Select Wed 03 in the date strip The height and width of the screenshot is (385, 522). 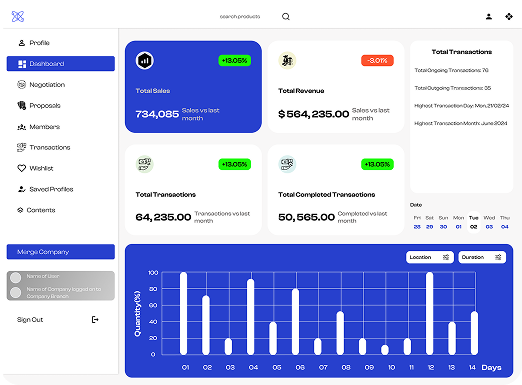pos(489,222)
